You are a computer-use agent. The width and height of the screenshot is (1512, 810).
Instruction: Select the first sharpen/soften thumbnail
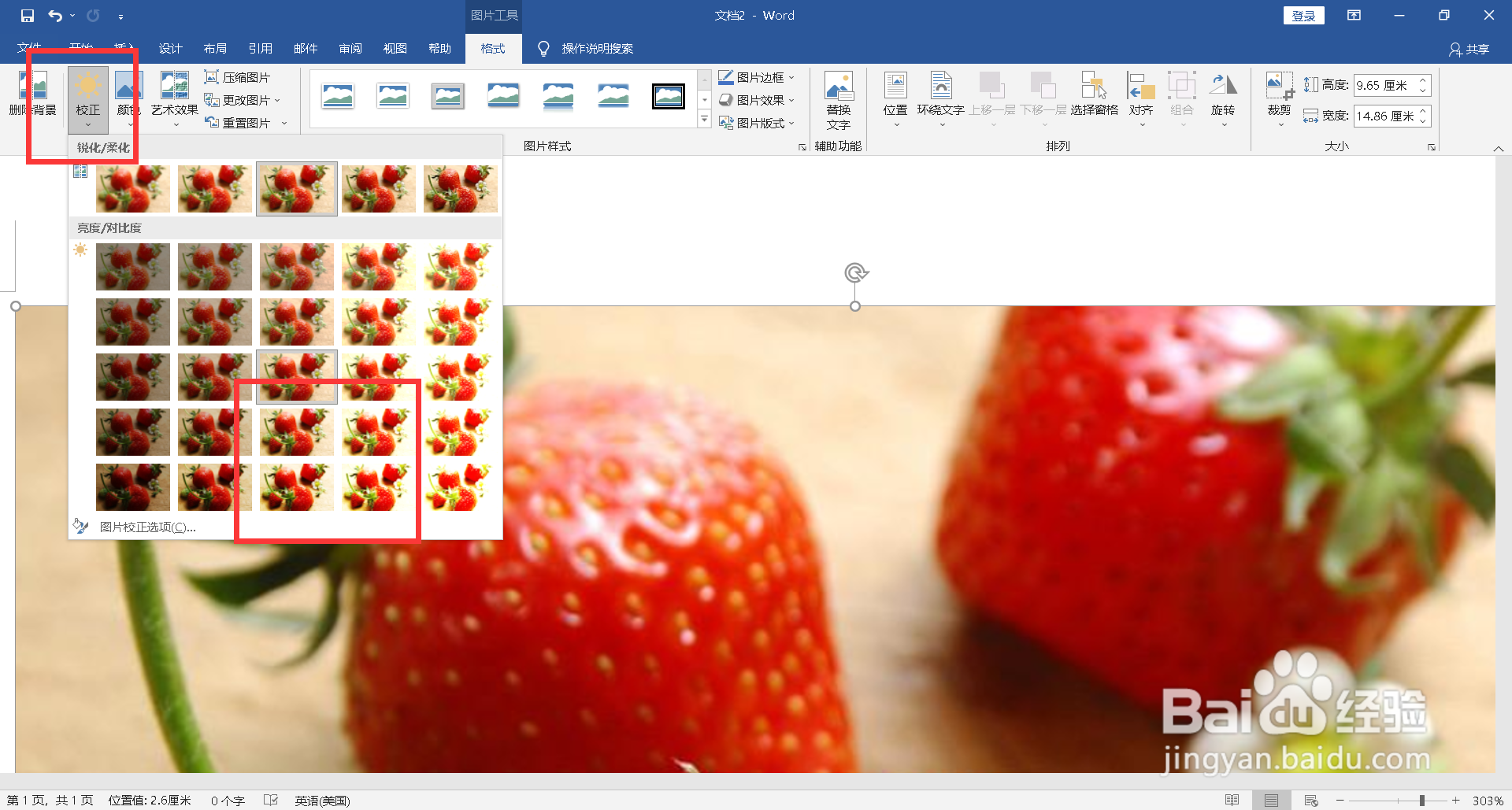[x=133, y=189]
